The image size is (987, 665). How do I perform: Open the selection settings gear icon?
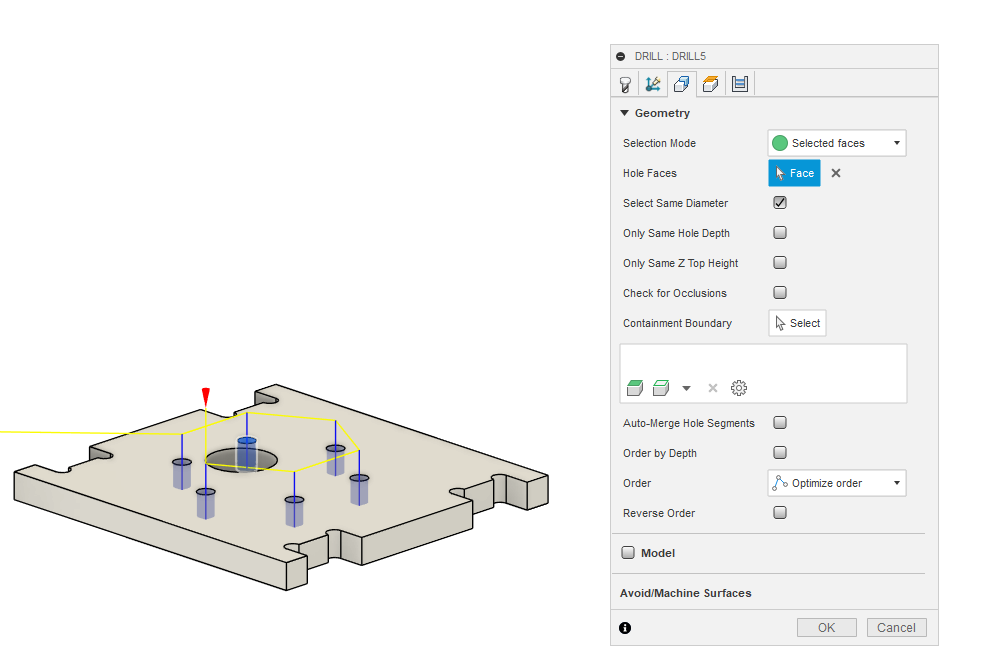pyautogui.click(x=739, y=388)
